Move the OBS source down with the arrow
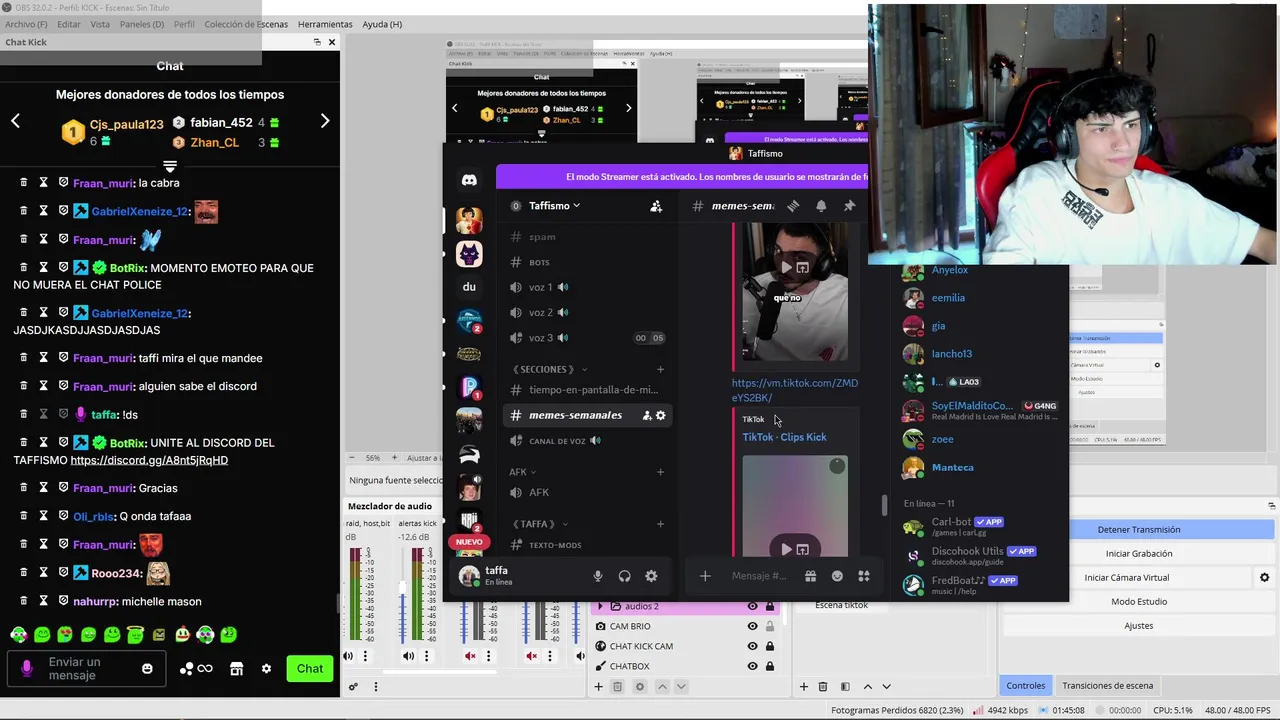The height and width of the screenshot is (720, 1280). click(x=682, y=687)
